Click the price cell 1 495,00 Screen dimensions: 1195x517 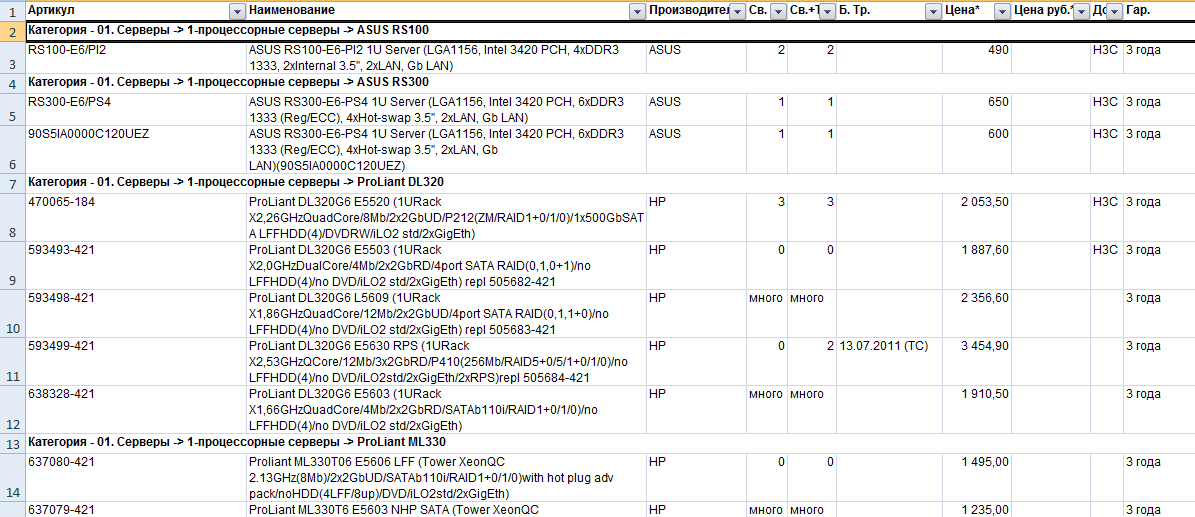click(977, 477)
